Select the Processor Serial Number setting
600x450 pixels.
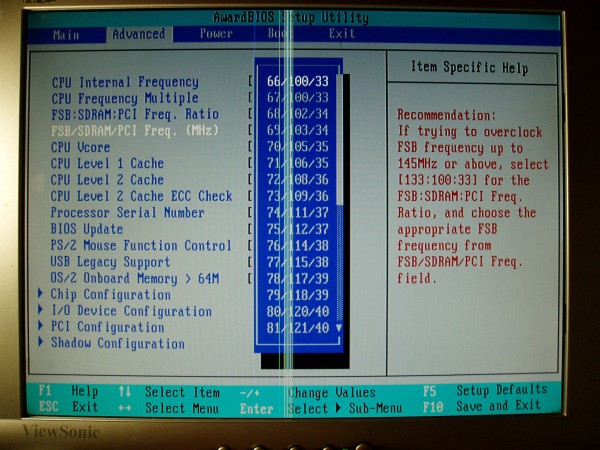(x=127, y=212)
